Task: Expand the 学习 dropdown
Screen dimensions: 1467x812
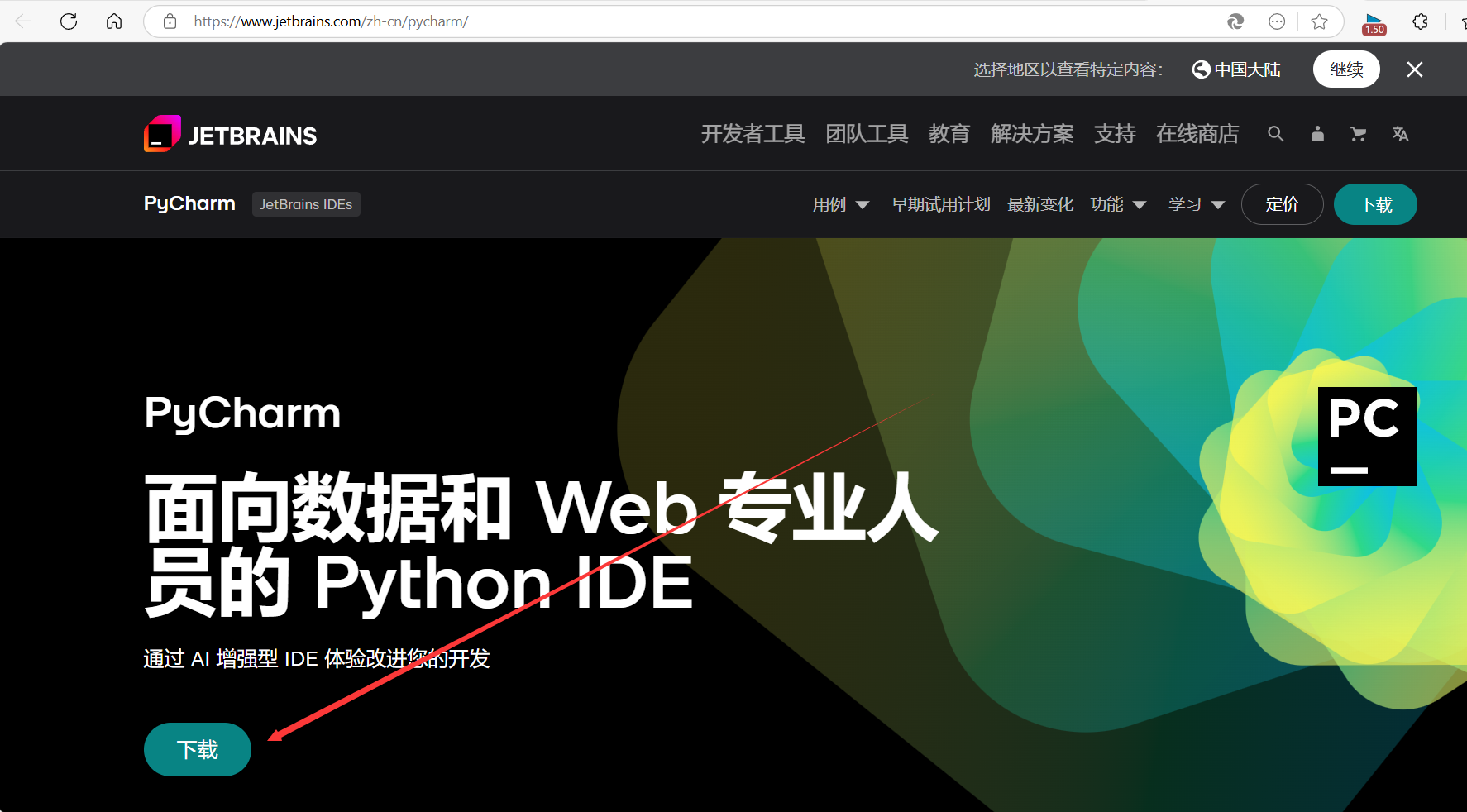Action: pos(1196,204)
